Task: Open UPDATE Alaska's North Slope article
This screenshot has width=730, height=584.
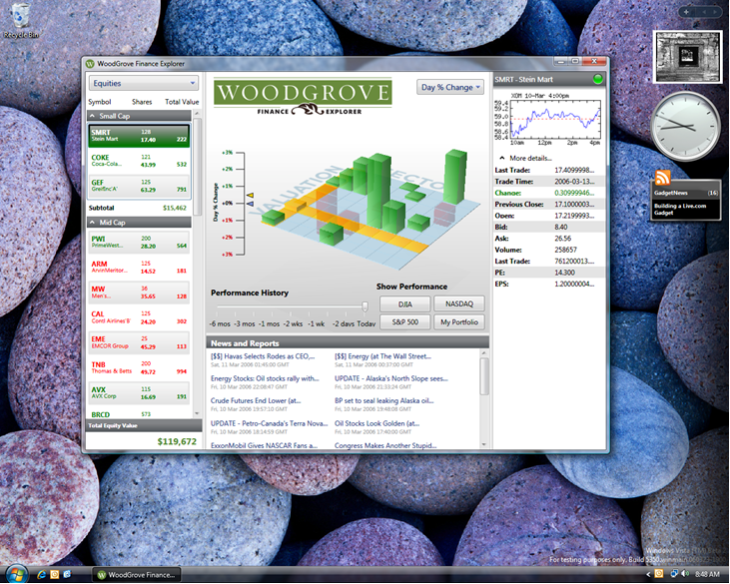Action: tap(391, 379)
